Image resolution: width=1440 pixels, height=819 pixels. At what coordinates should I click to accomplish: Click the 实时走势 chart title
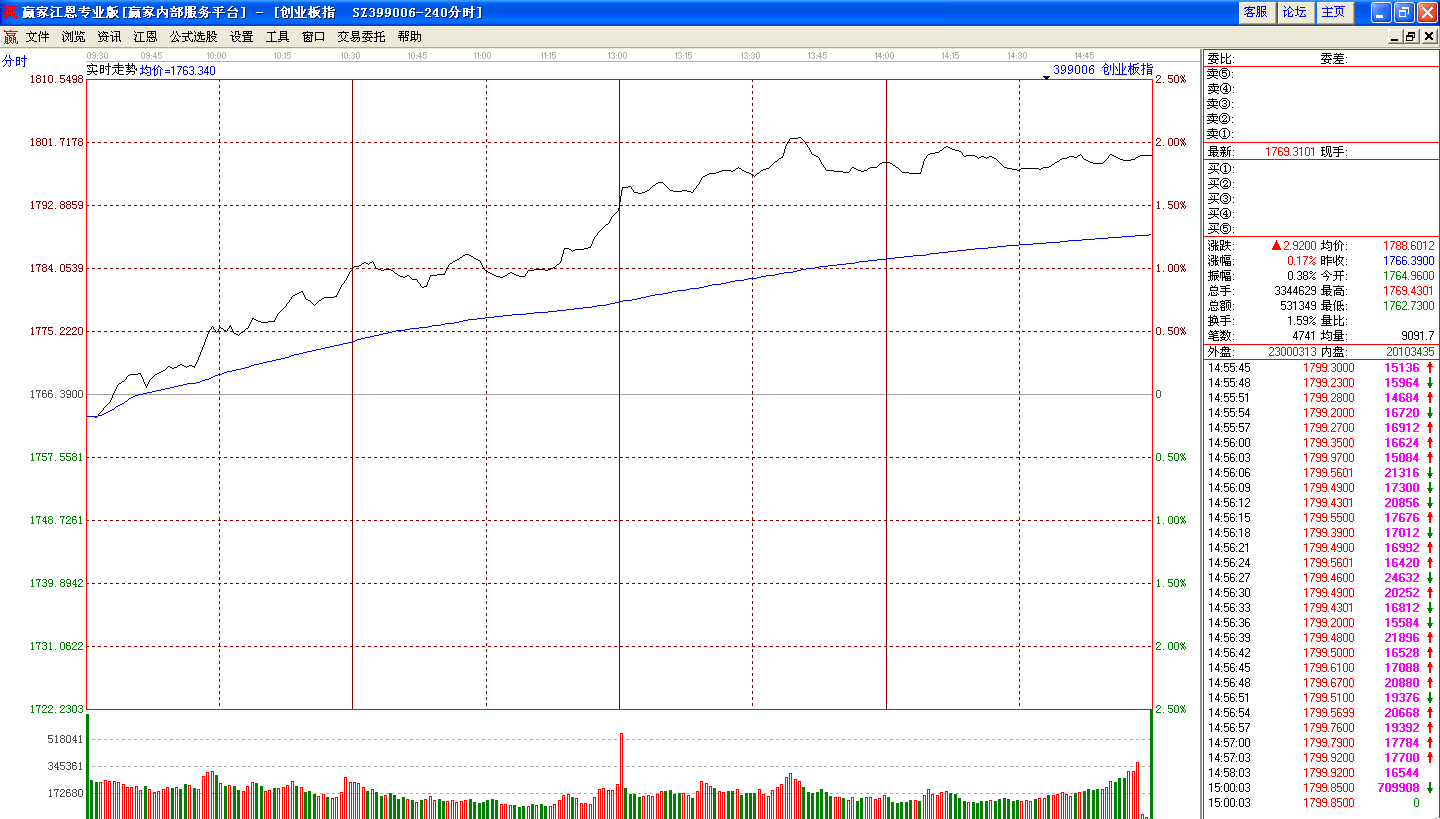[111, 70]
